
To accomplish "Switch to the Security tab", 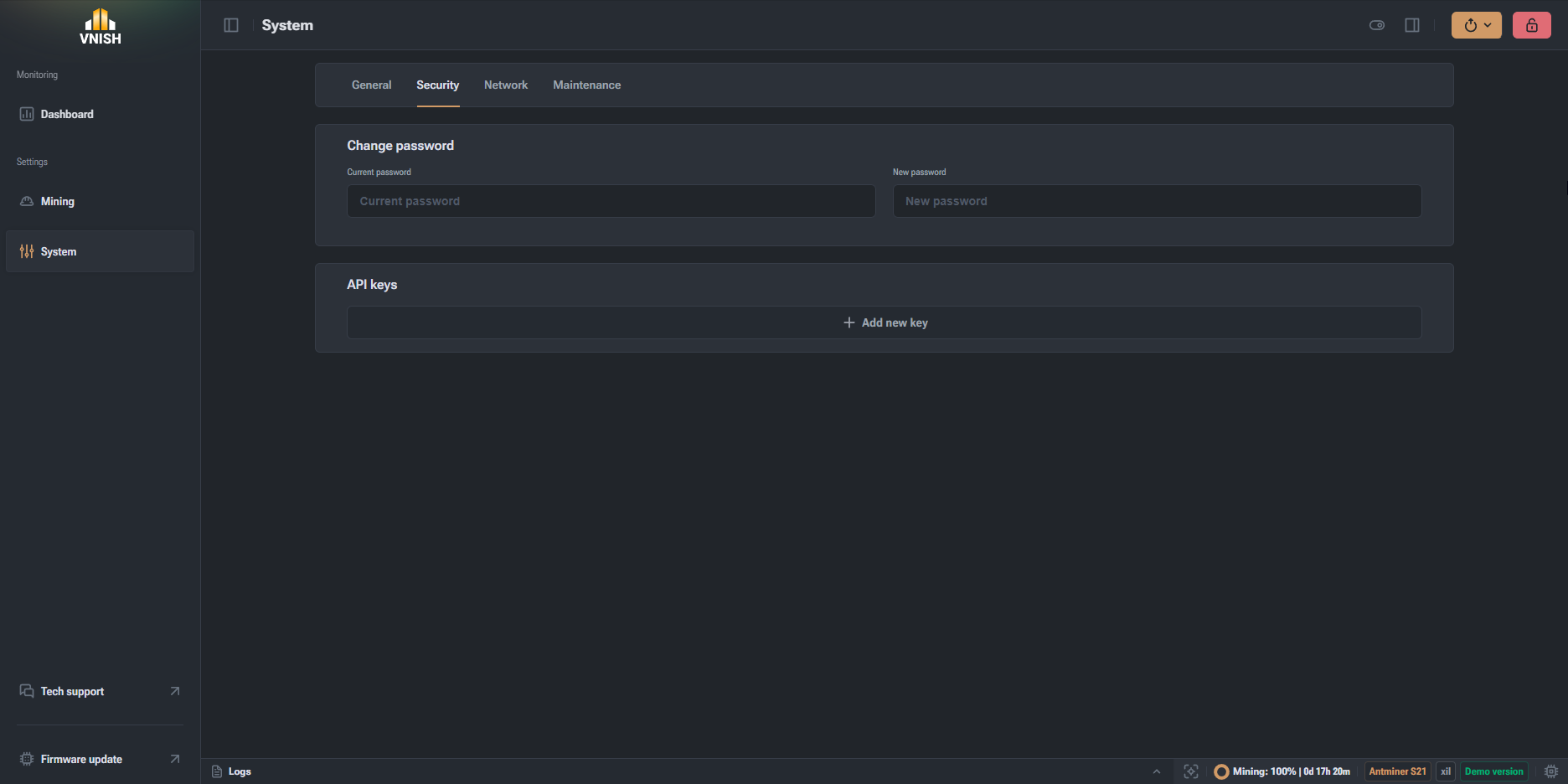I will [x=437, y=85].
